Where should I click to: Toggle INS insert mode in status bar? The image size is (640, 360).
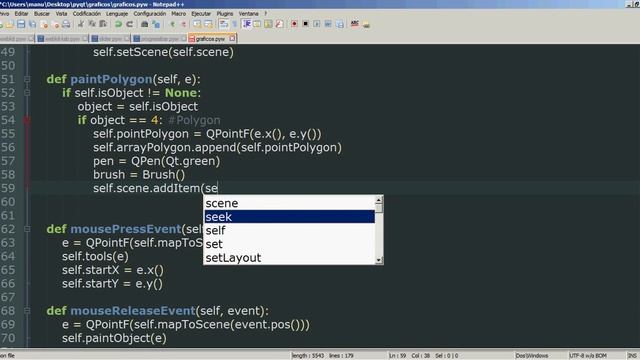tap(632, 356)
